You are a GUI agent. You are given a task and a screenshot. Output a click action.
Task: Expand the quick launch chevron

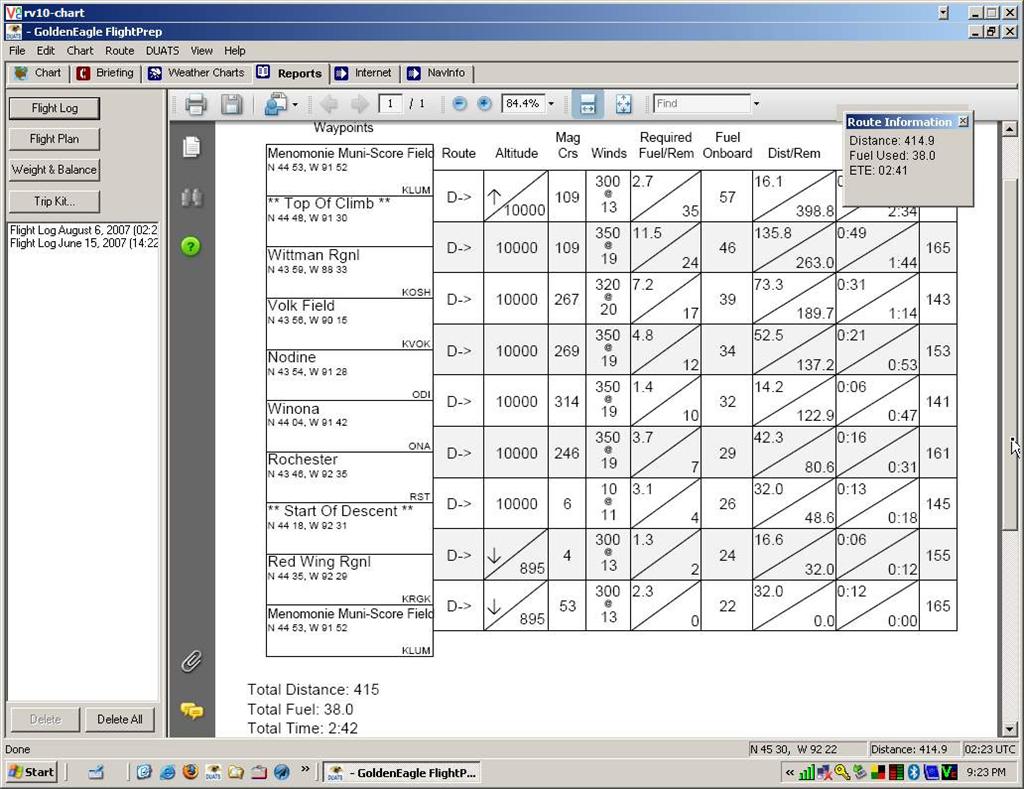[305, 770]
